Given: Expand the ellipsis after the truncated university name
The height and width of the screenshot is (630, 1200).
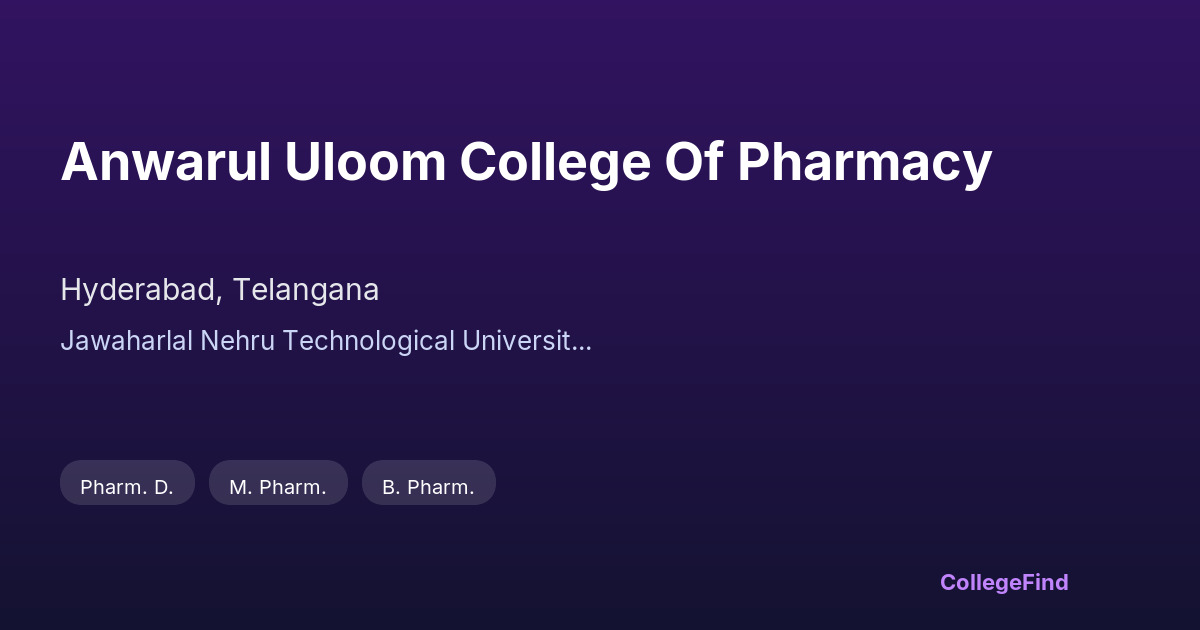Looking at the screenshot, I should click(583, 341).
